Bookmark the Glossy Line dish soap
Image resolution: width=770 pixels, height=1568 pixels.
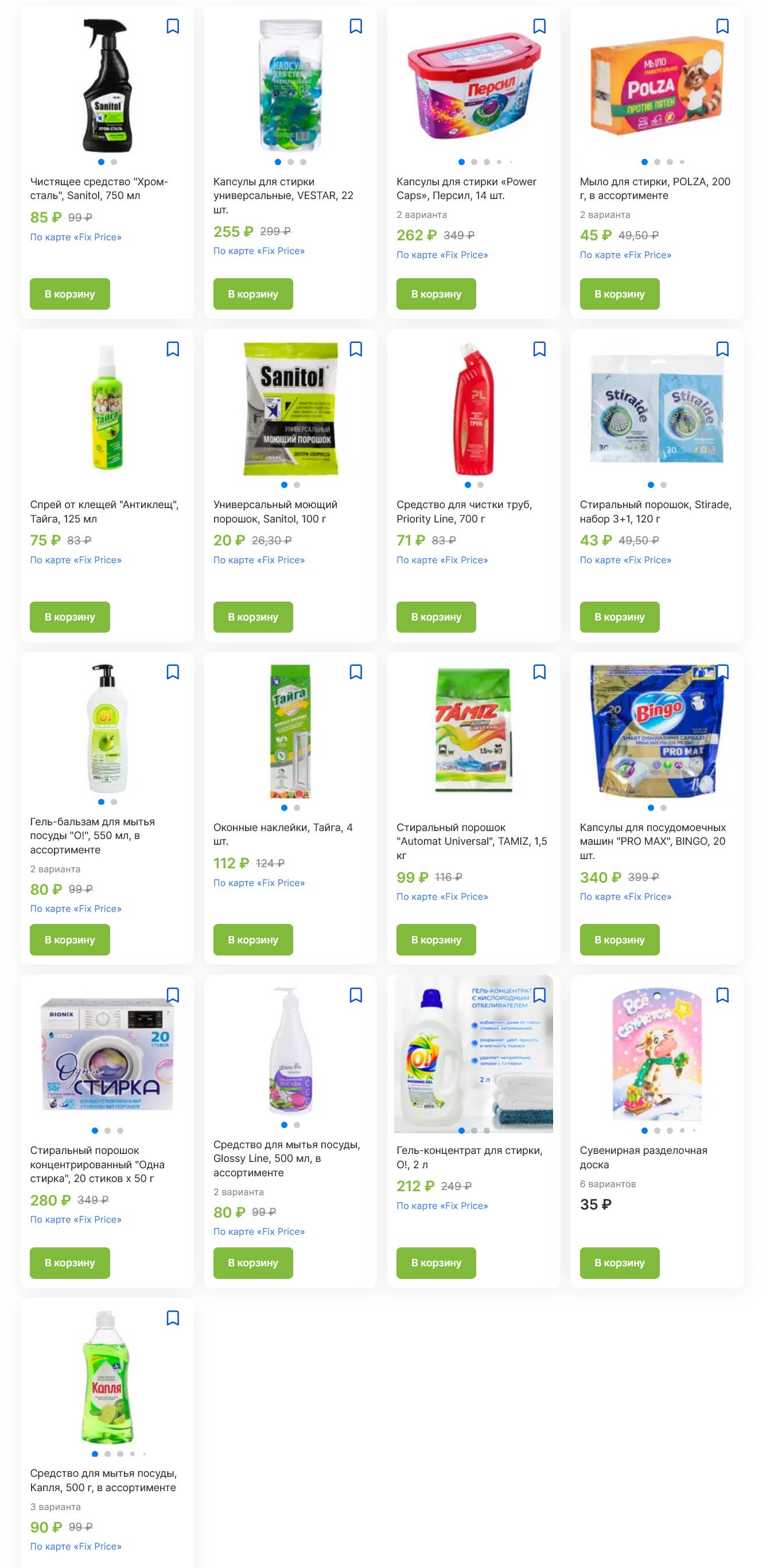pos(356,995)
